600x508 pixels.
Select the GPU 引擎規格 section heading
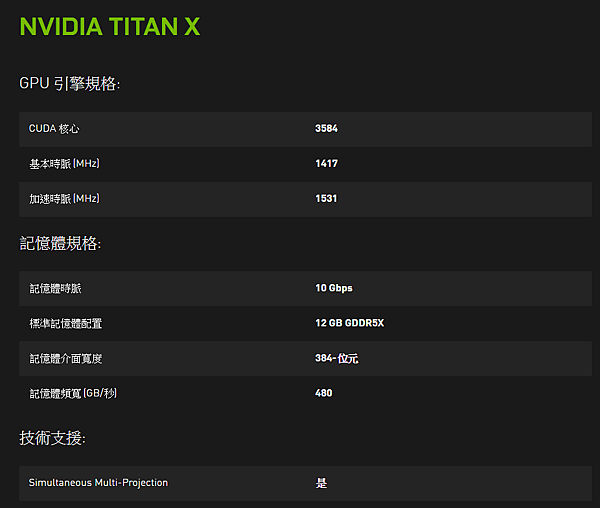70,83
